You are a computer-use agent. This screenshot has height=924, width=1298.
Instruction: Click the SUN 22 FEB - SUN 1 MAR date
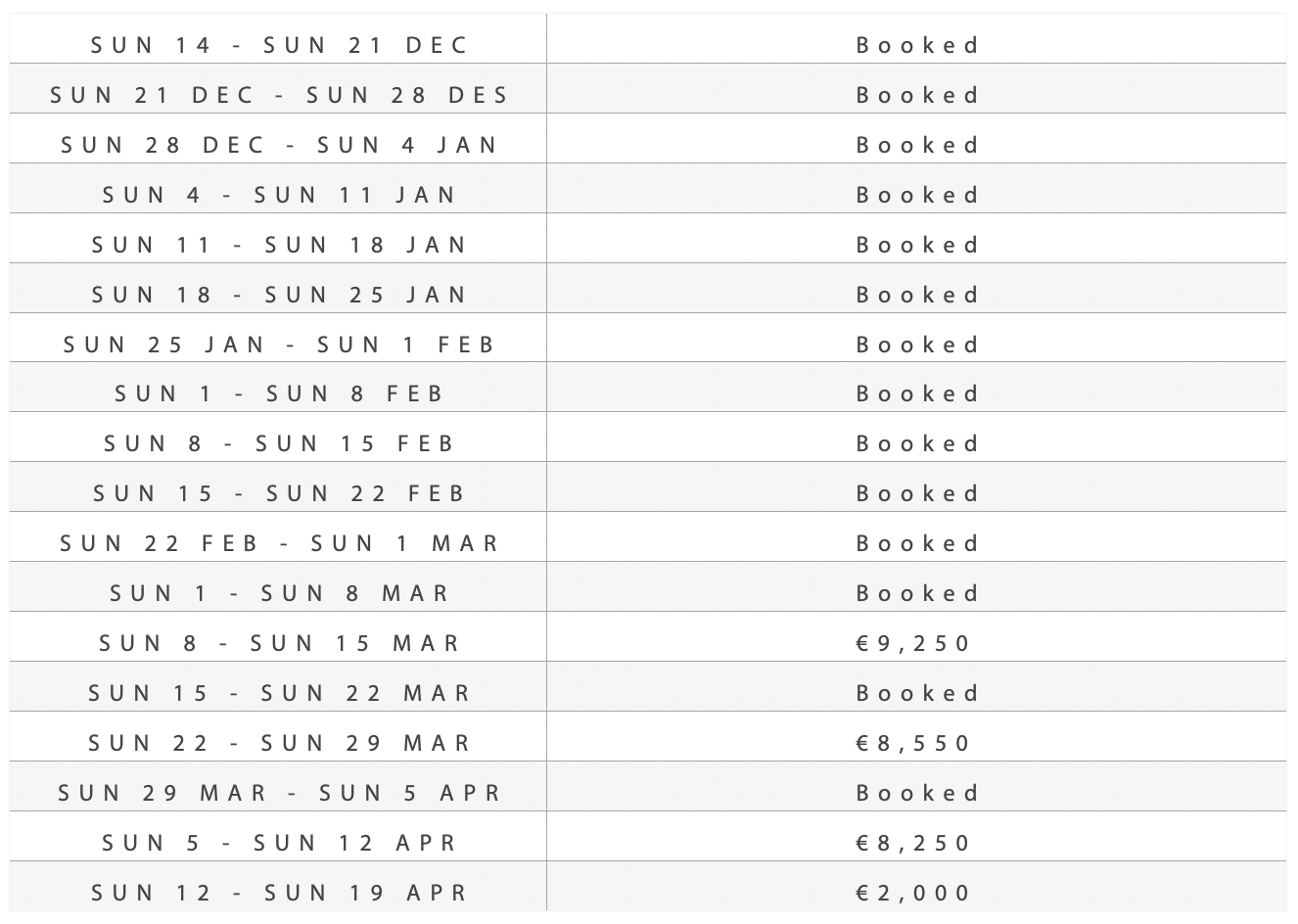280,543
